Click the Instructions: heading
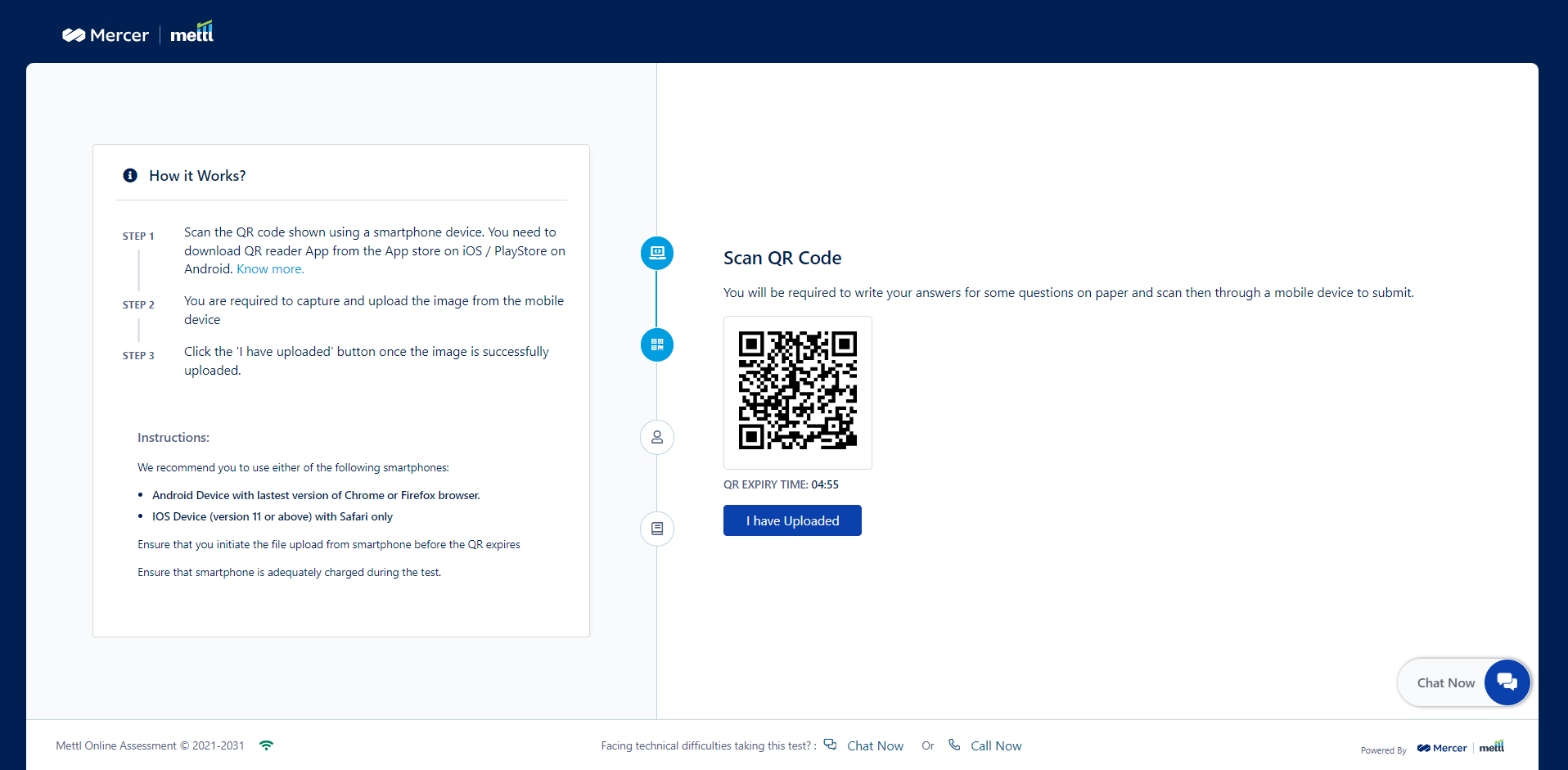 click(x=173, y=438)
